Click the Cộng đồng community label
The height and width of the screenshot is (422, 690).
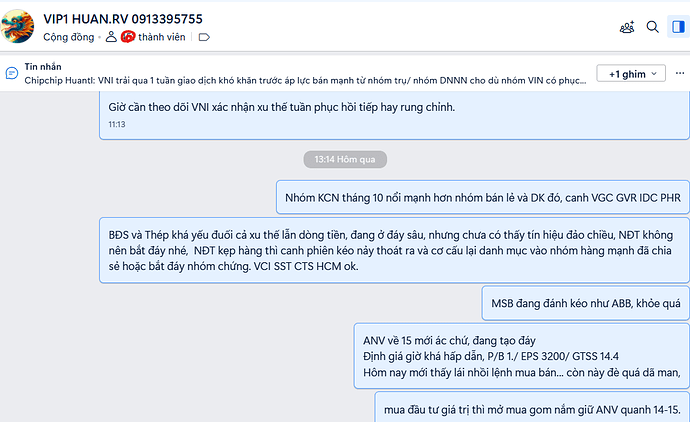coord(69,37)
